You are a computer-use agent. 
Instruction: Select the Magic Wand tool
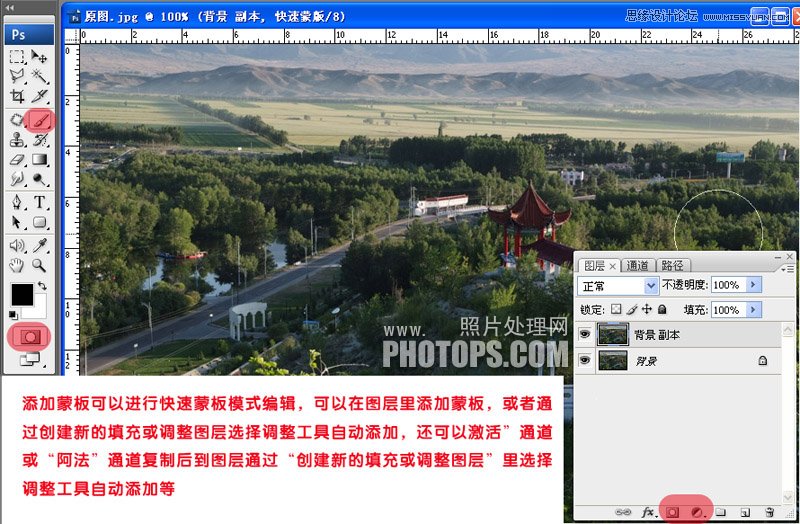click(x=39, y=76)
